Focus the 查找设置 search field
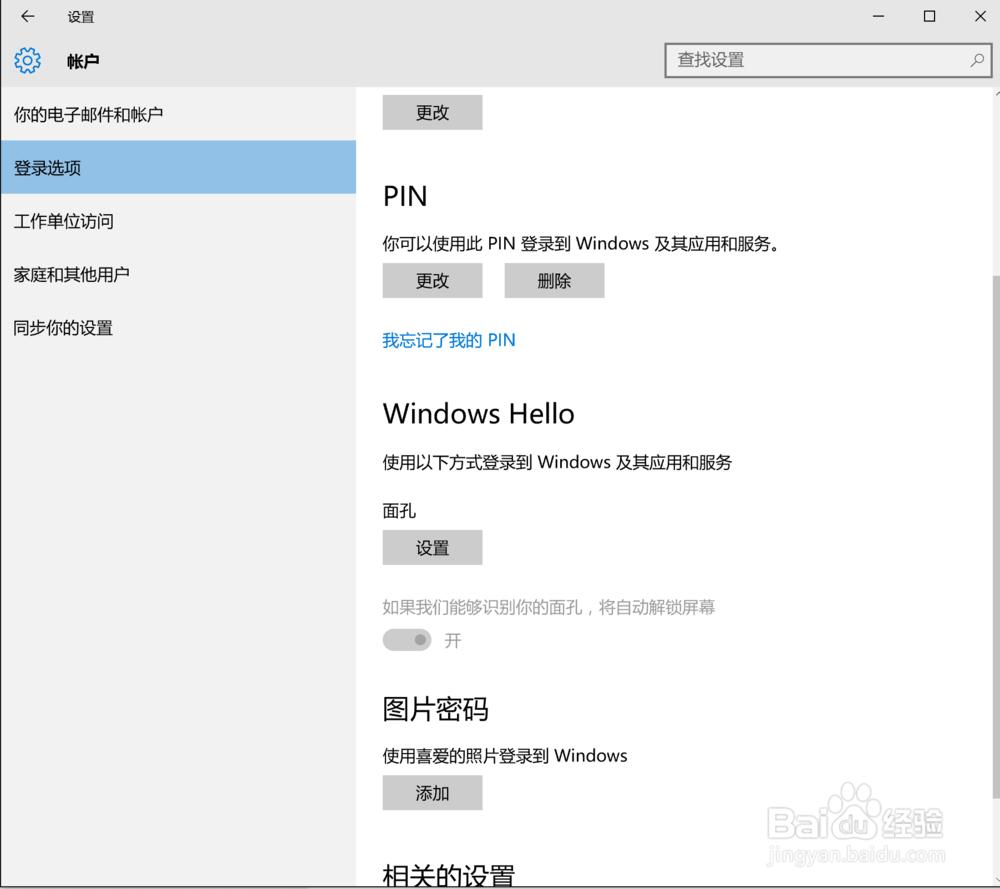The width and height of the screenshot is (1000, 889). (x=828, y=61)
